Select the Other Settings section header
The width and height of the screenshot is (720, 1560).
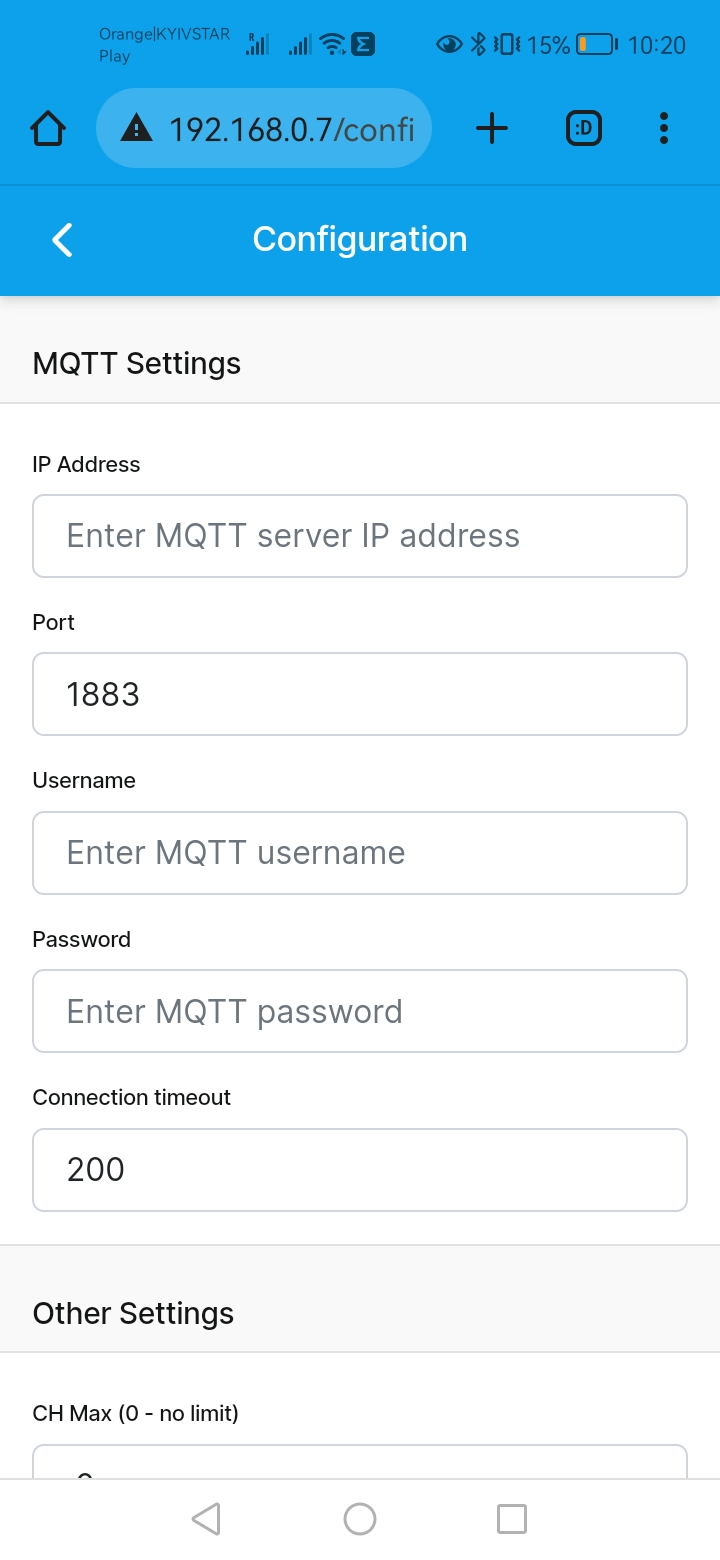(132, 1313)
